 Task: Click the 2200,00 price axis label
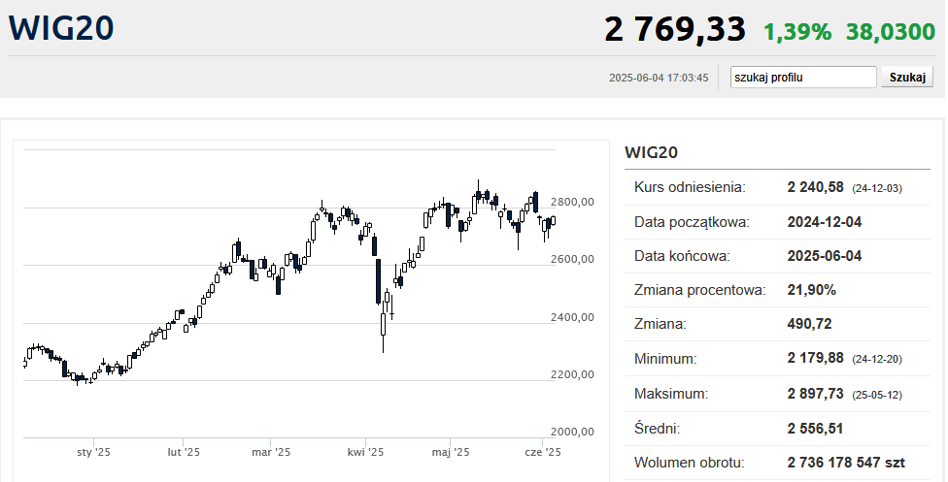[573, 375]
